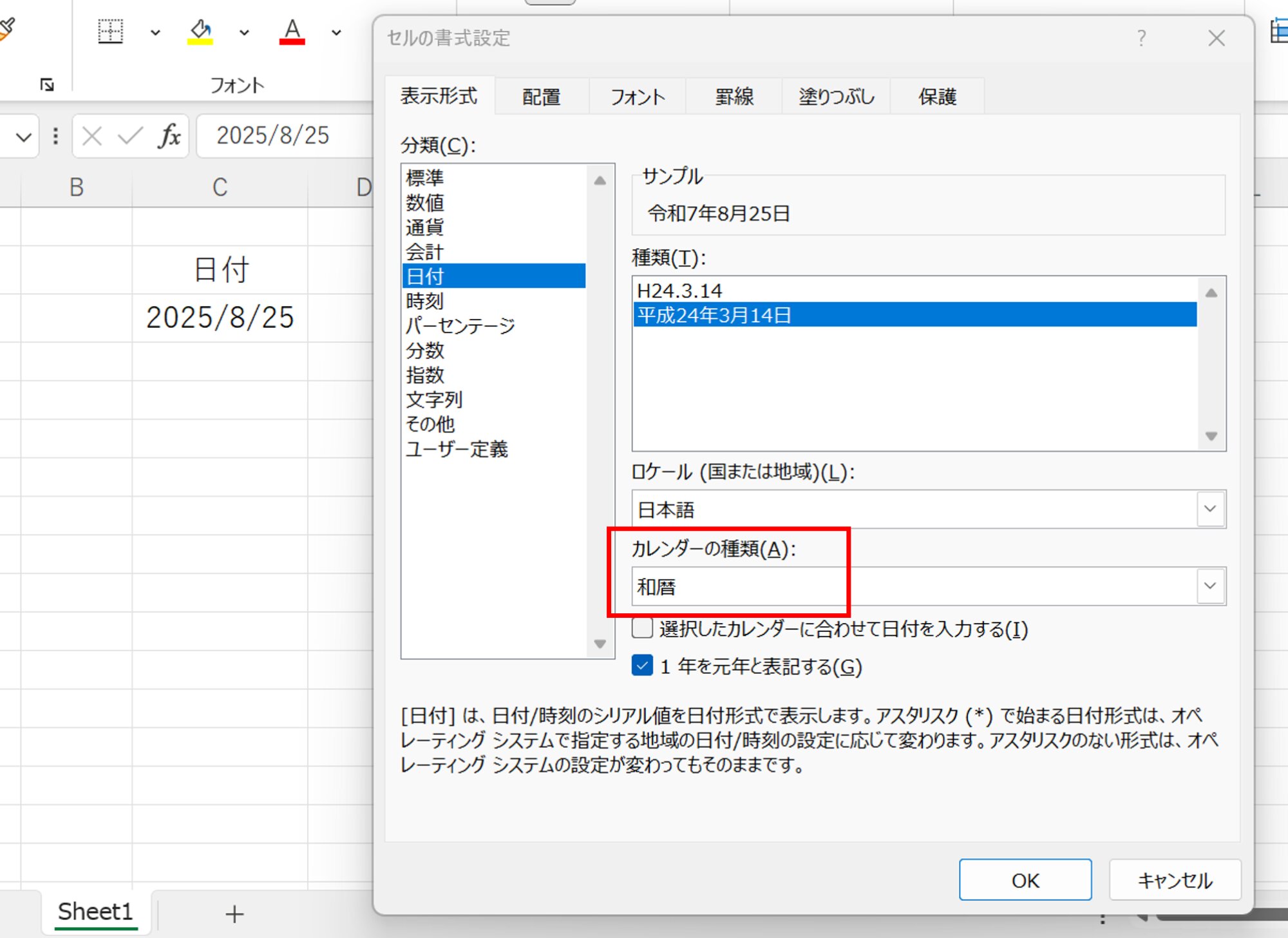The height and width of the screenshot is (938, 1288).
Task: Click the Font Color icon with red underline
Action: coord(292,31)
